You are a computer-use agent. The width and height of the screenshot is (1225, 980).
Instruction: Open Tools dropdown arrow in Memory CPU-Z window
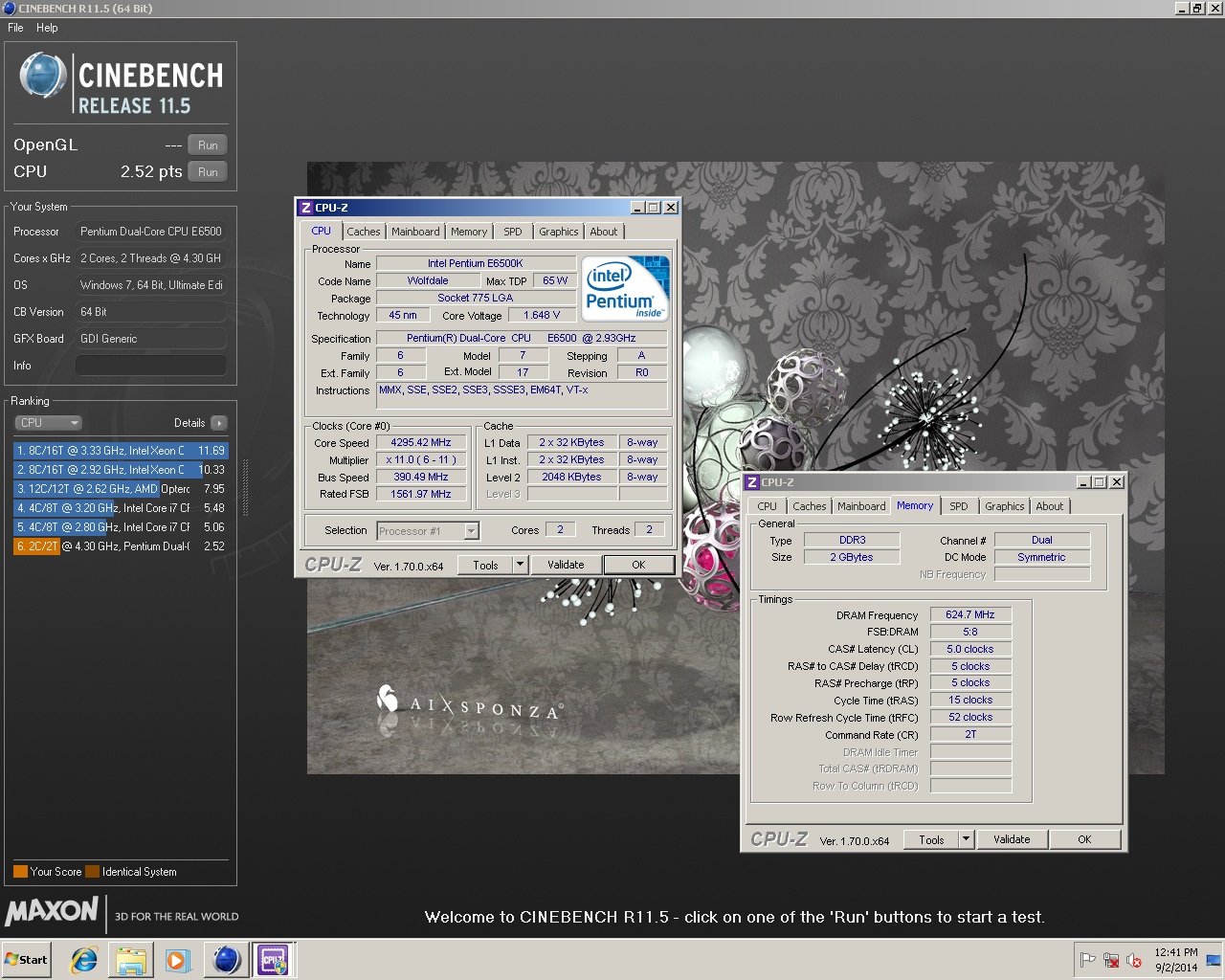(x=967, y=840)
